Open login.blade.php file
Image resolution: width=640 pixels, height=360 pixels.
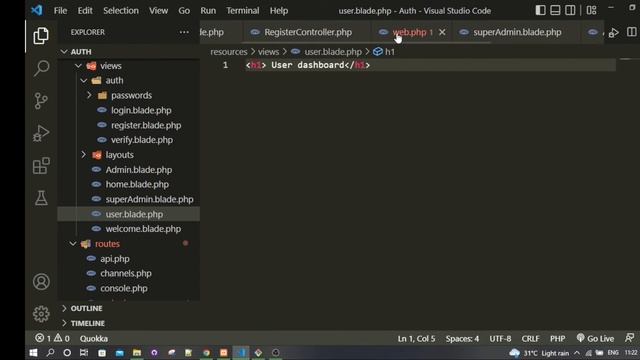pos(141,110)
